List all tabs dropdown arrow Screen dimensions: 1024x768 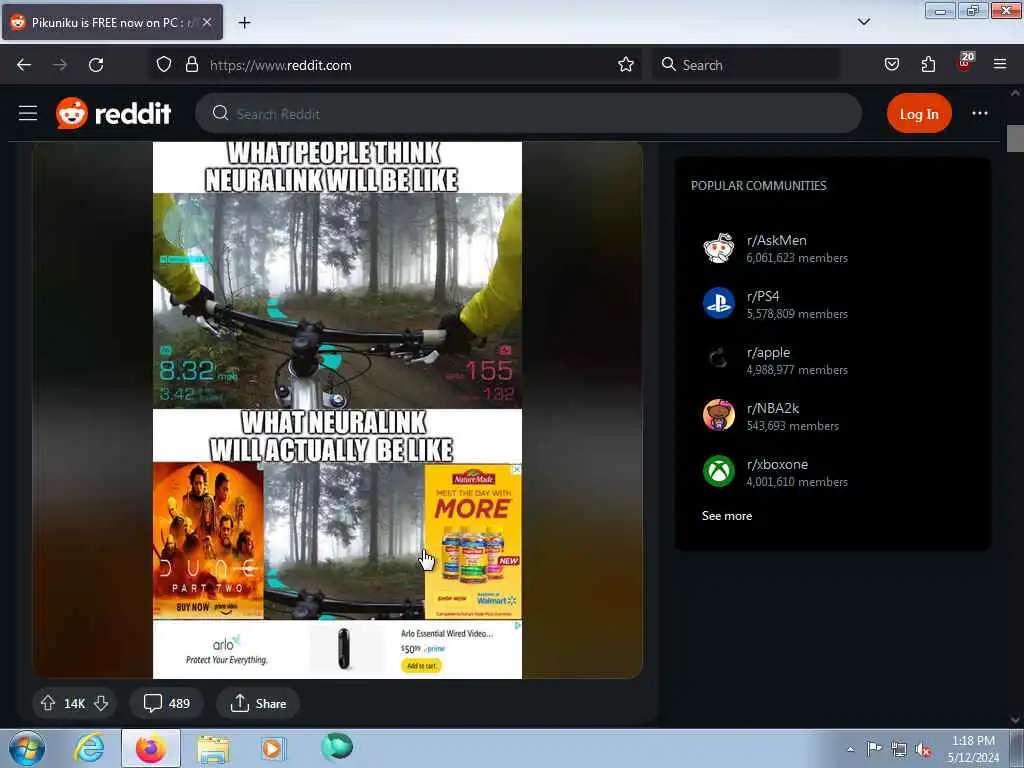pyautogui.click(x=863, y=22)
